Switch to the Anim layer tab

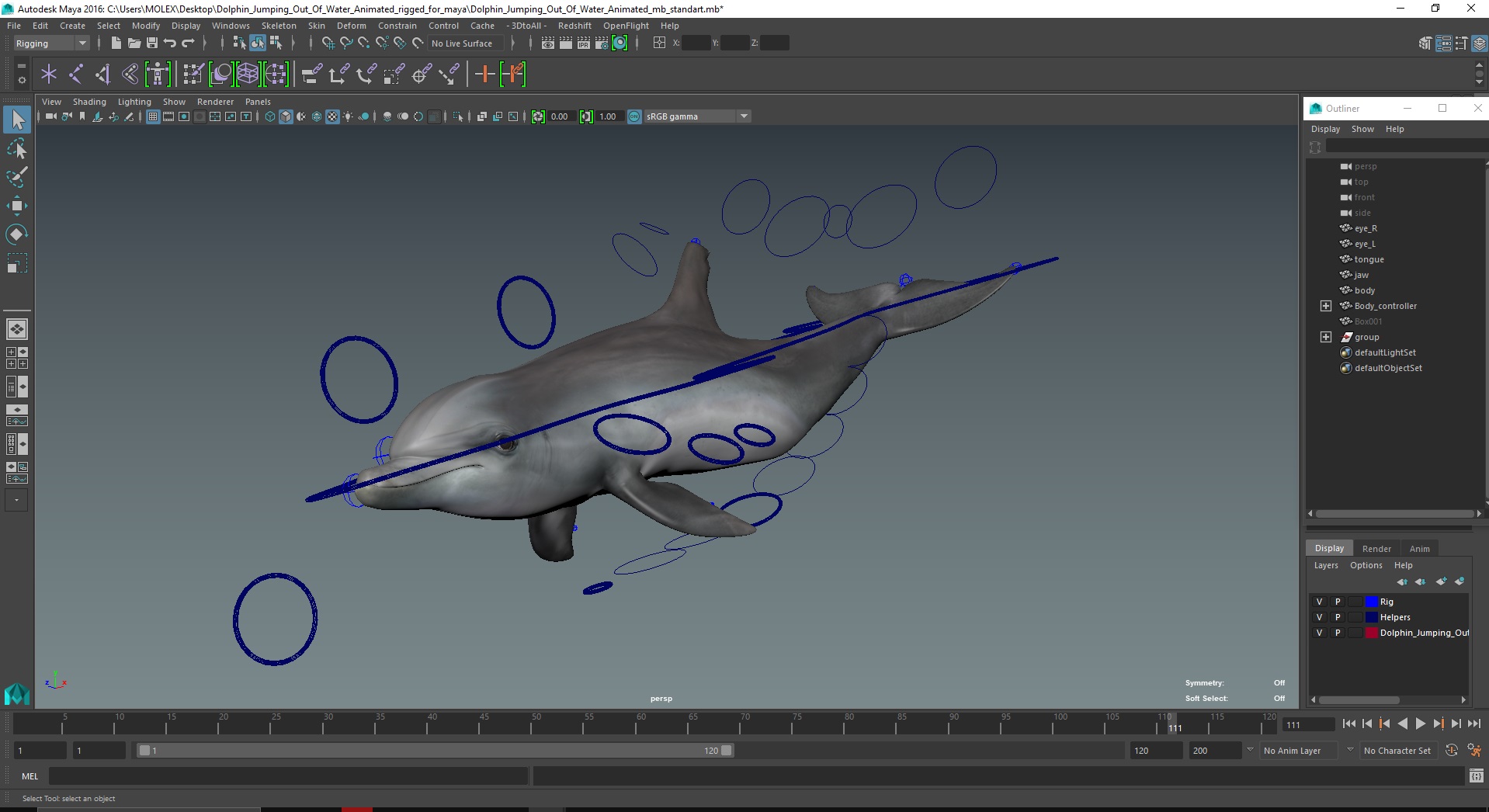click(1419, 549)
